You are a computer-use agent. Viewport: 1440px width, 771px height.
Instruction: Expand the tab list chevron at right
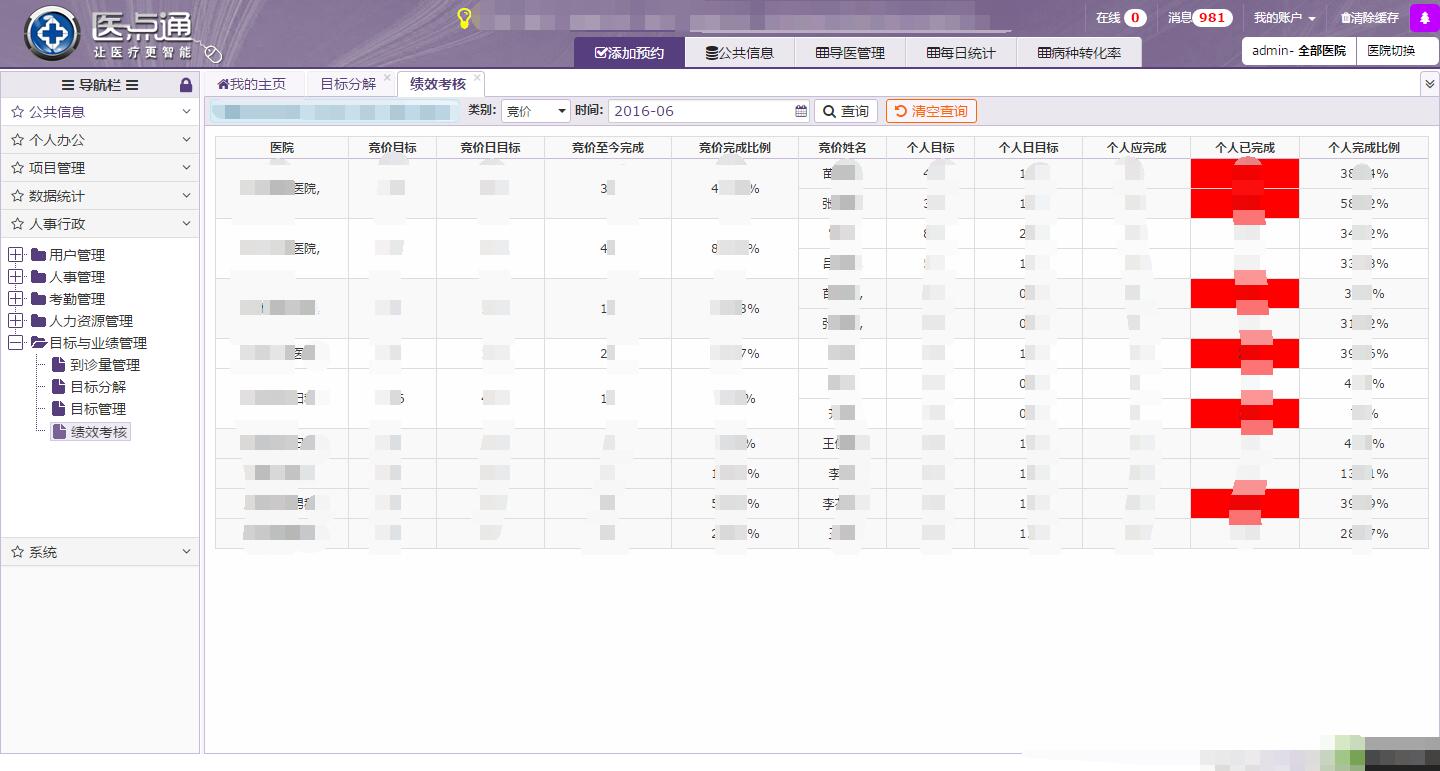point(1429,85)
